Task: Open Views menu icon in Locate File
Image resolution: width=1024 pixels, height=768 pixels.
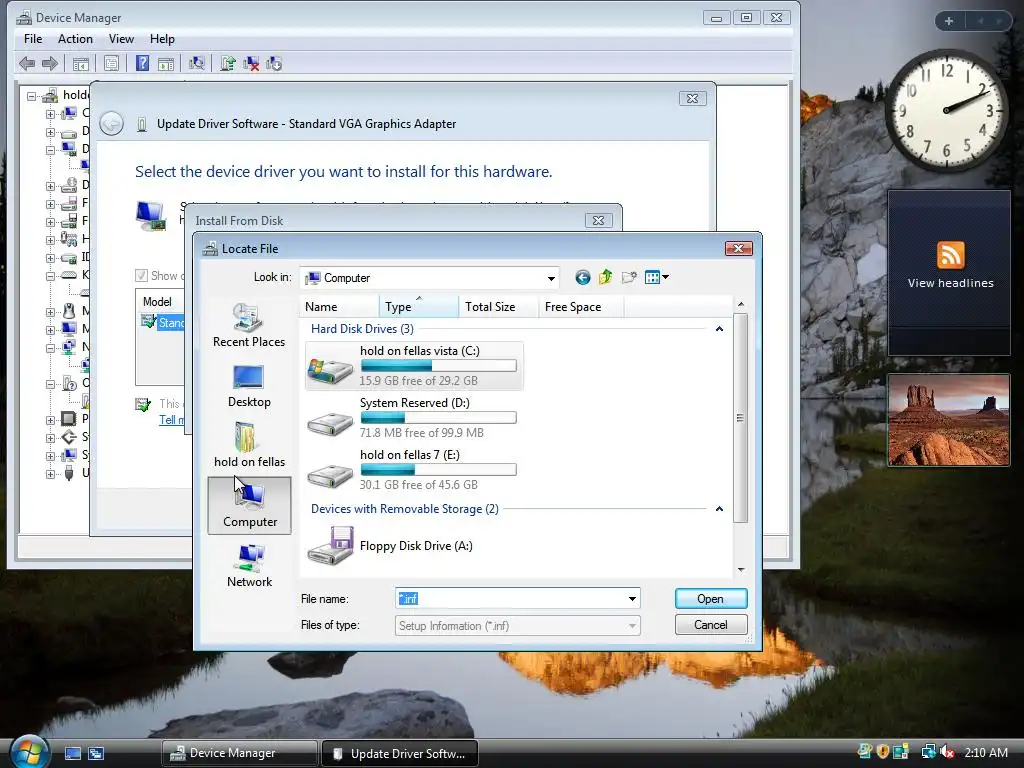Action: 656,278
